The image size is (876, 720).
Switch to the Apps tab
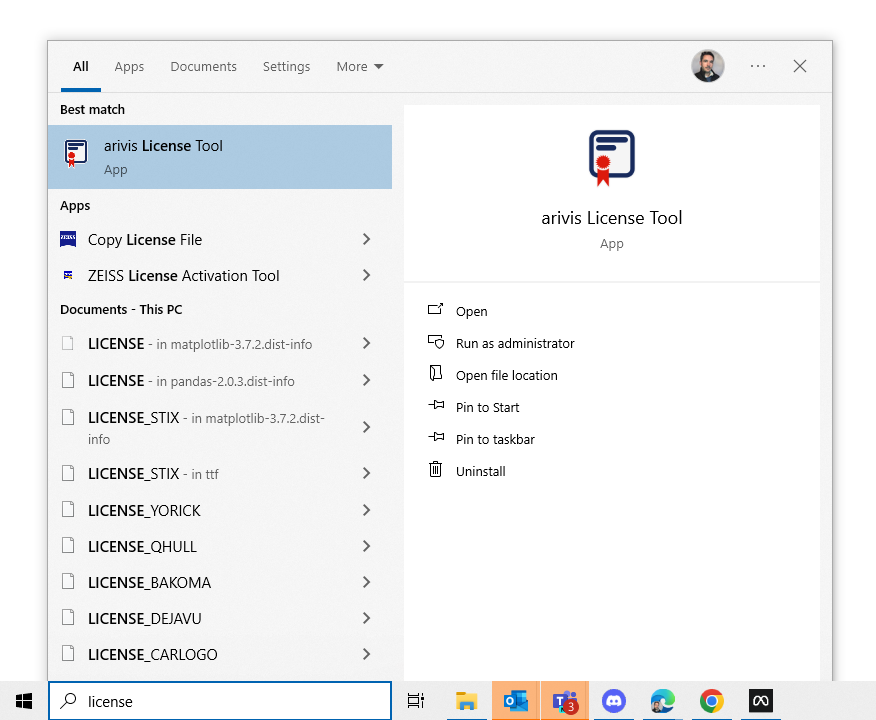point(129,66)
